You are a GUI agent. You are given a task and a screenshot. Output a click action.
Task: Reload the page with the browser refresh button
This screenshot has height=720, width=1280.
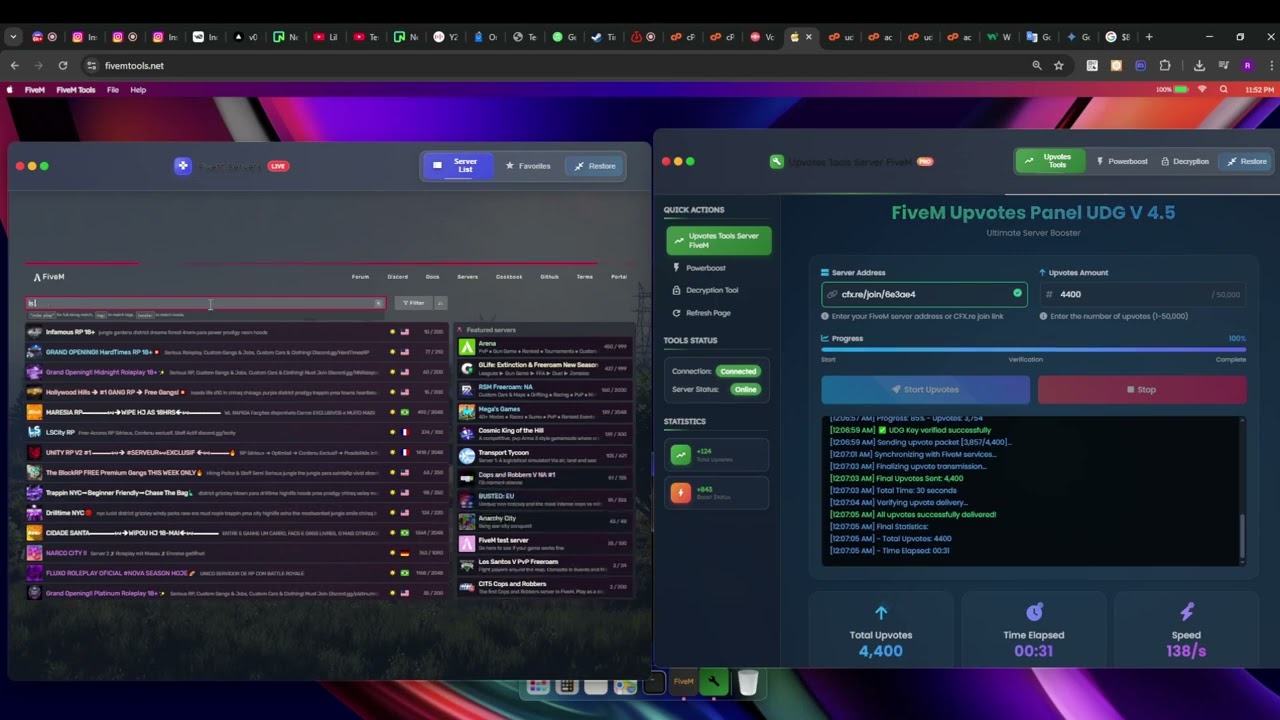pyautogui.click(x=62, y=65)
